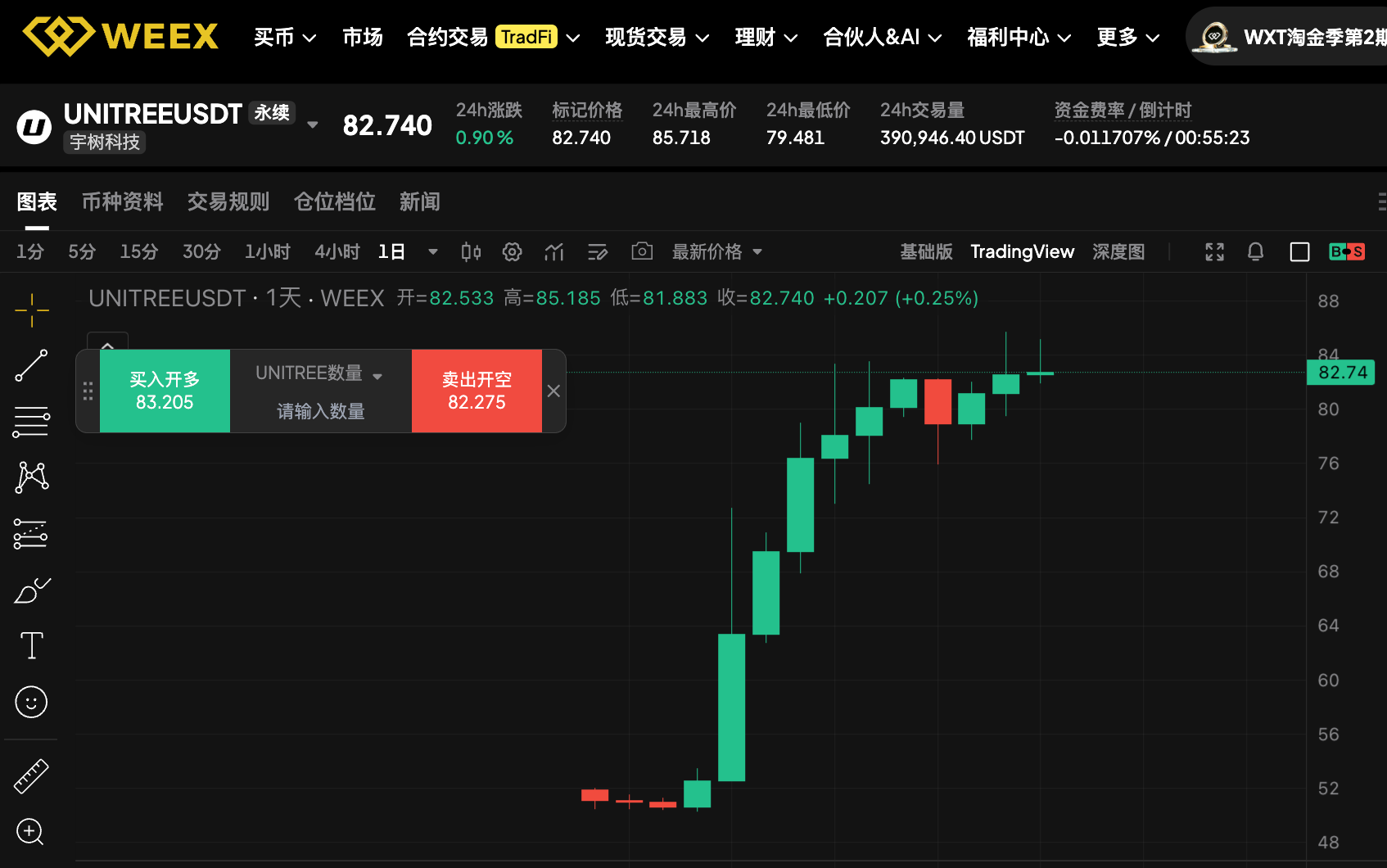Select the brush drawing tool
The height and width of the screenshot is (868, 1387).
pyautogui.click(x=32, y=590)
